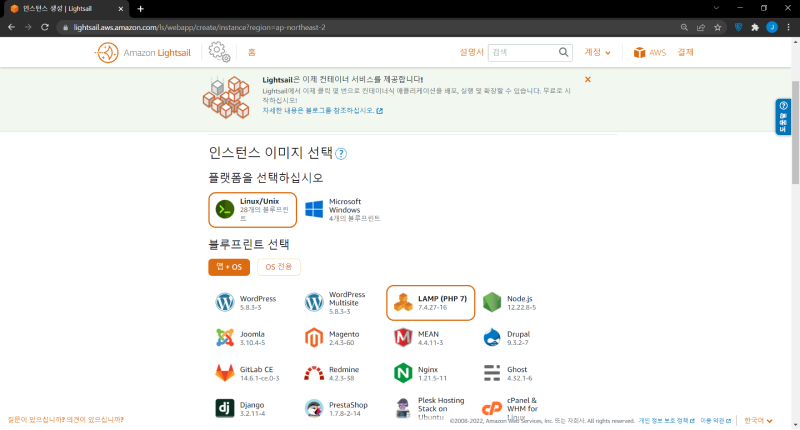The width and height of the screenshot is (800, 430).
Task: Open the Amazon Lightsail home logo
Action: tap(143, 53)
